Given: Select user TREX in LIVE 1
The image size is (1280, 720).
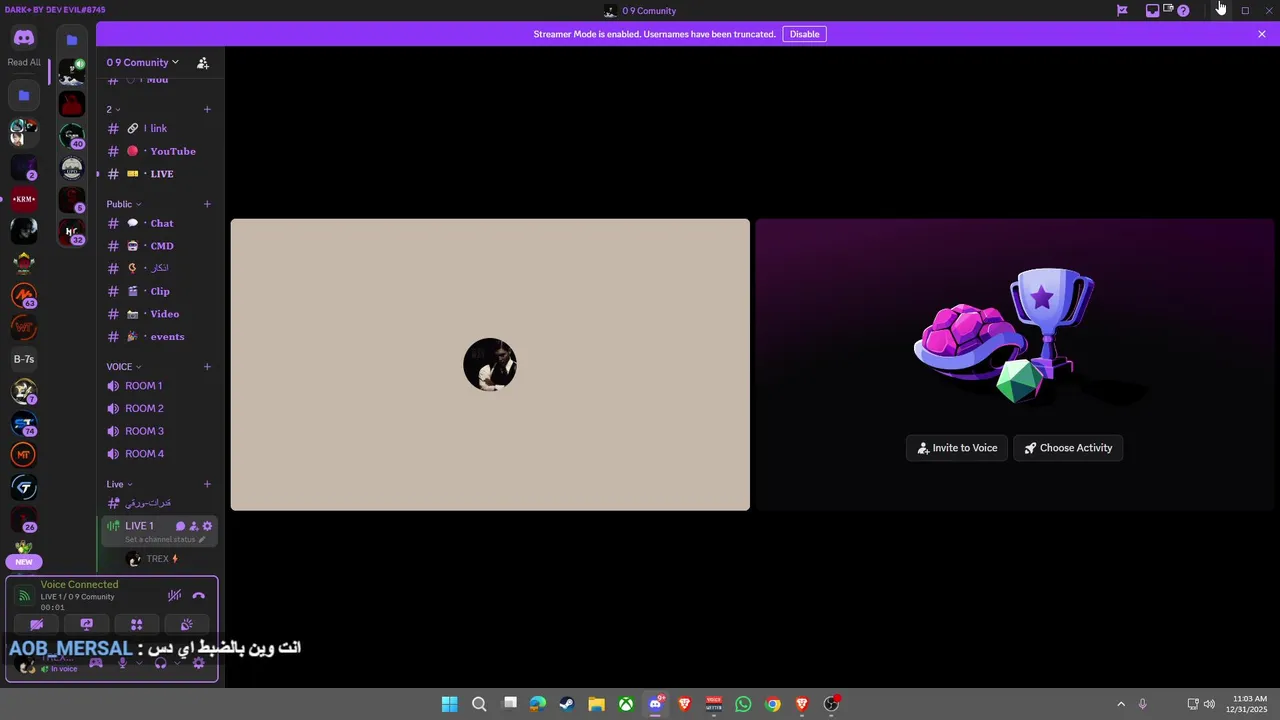Looking at the screenshot, I should click(x=160, y=559).
